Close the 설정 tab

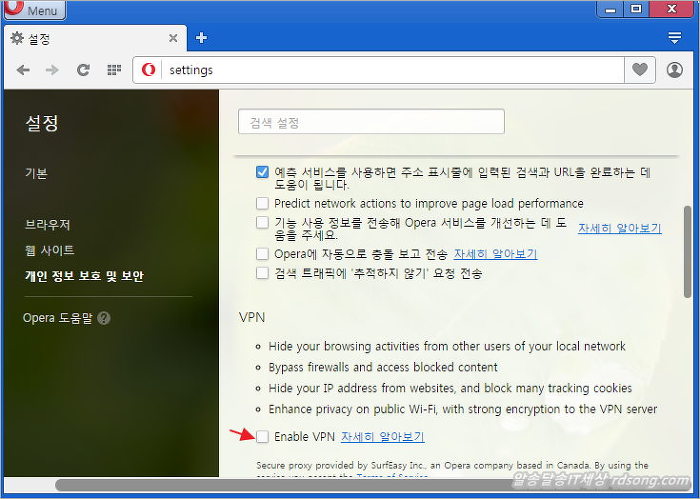click(x=173, y=38)
